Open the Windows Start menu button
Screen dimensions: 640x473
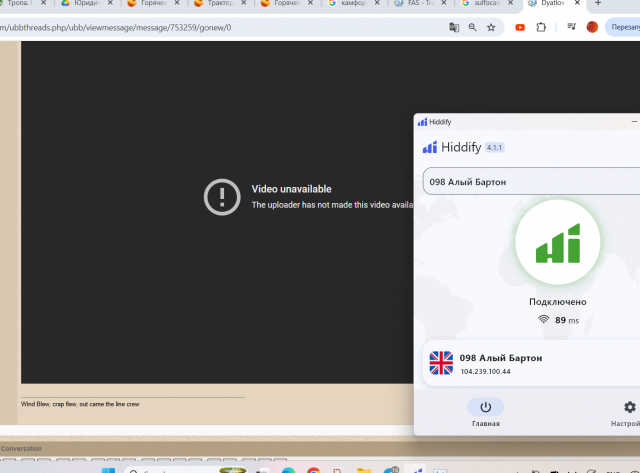click(108, 467)
